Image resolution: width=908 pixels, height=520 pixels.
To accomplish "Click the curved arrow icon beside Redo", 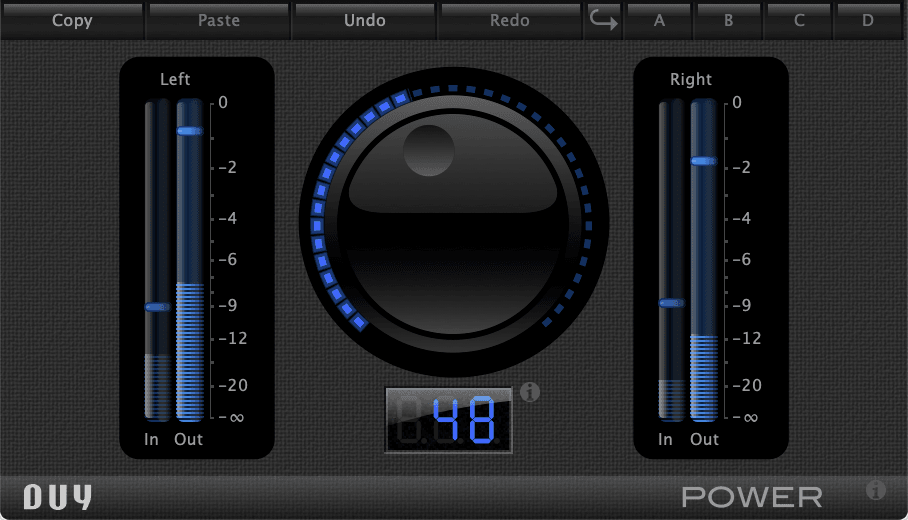I will click(x=603, y=20).
